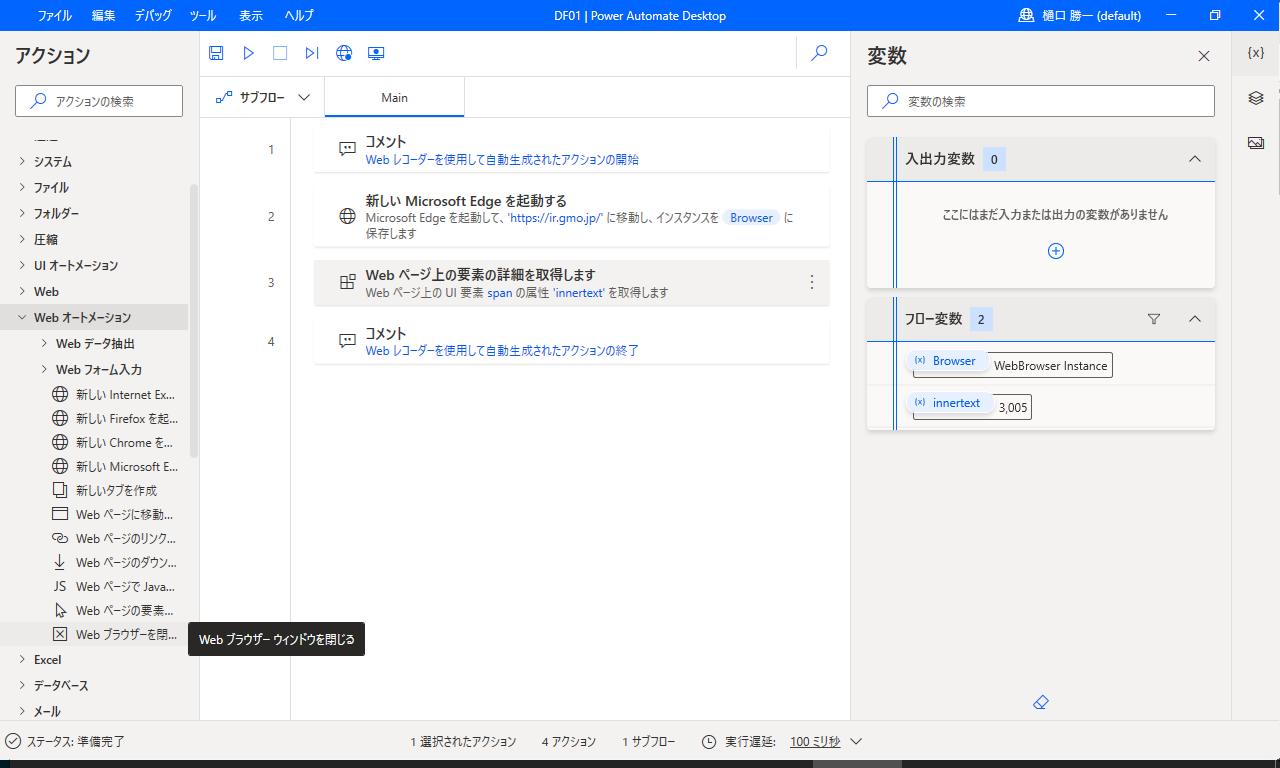The width and height of the screenshot is (1280, 768).
Task: Open the 編集 menu
Action: (103, 15)
